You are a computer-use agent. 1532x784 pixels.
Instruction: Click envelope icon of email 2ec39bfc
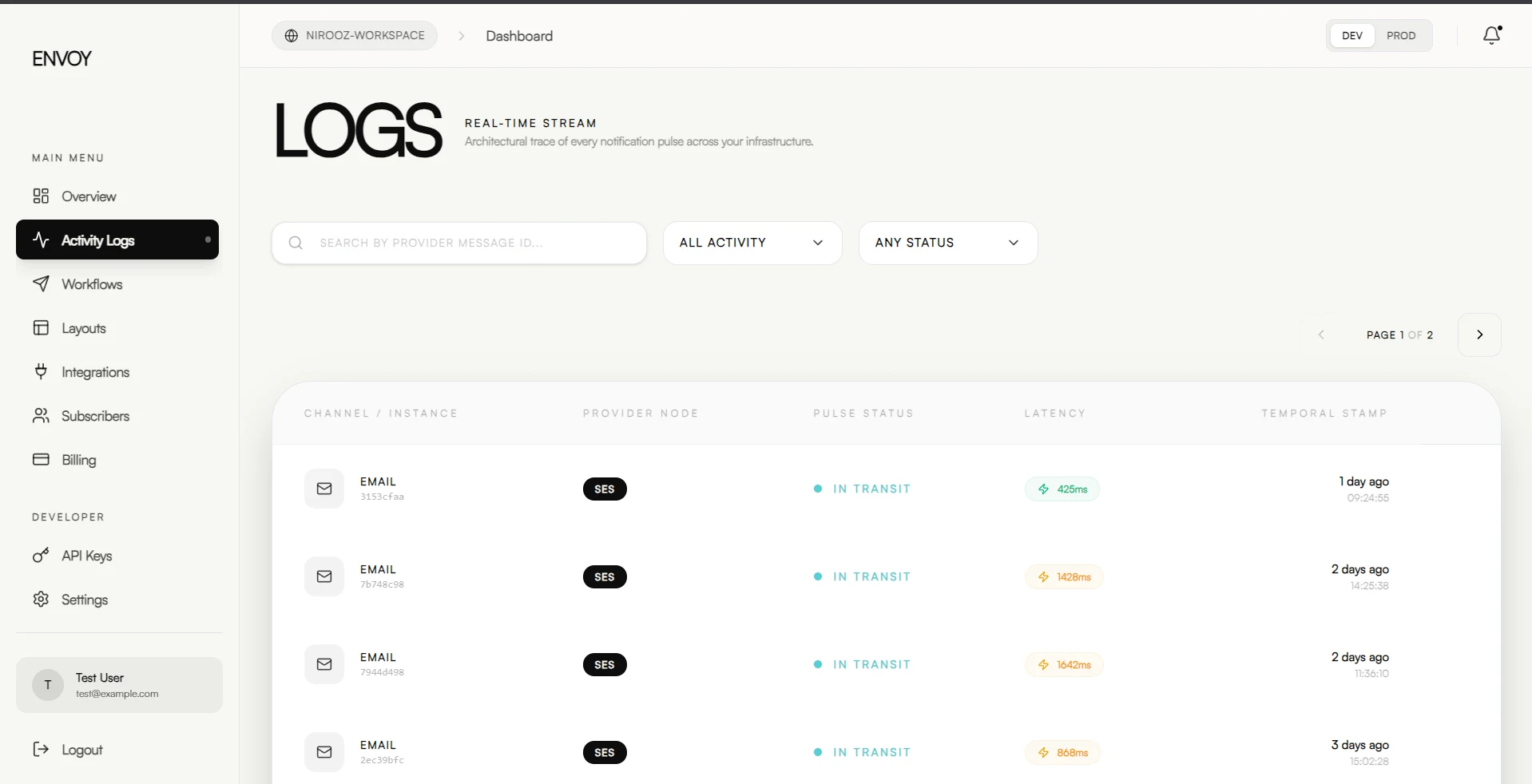[324, 752]
